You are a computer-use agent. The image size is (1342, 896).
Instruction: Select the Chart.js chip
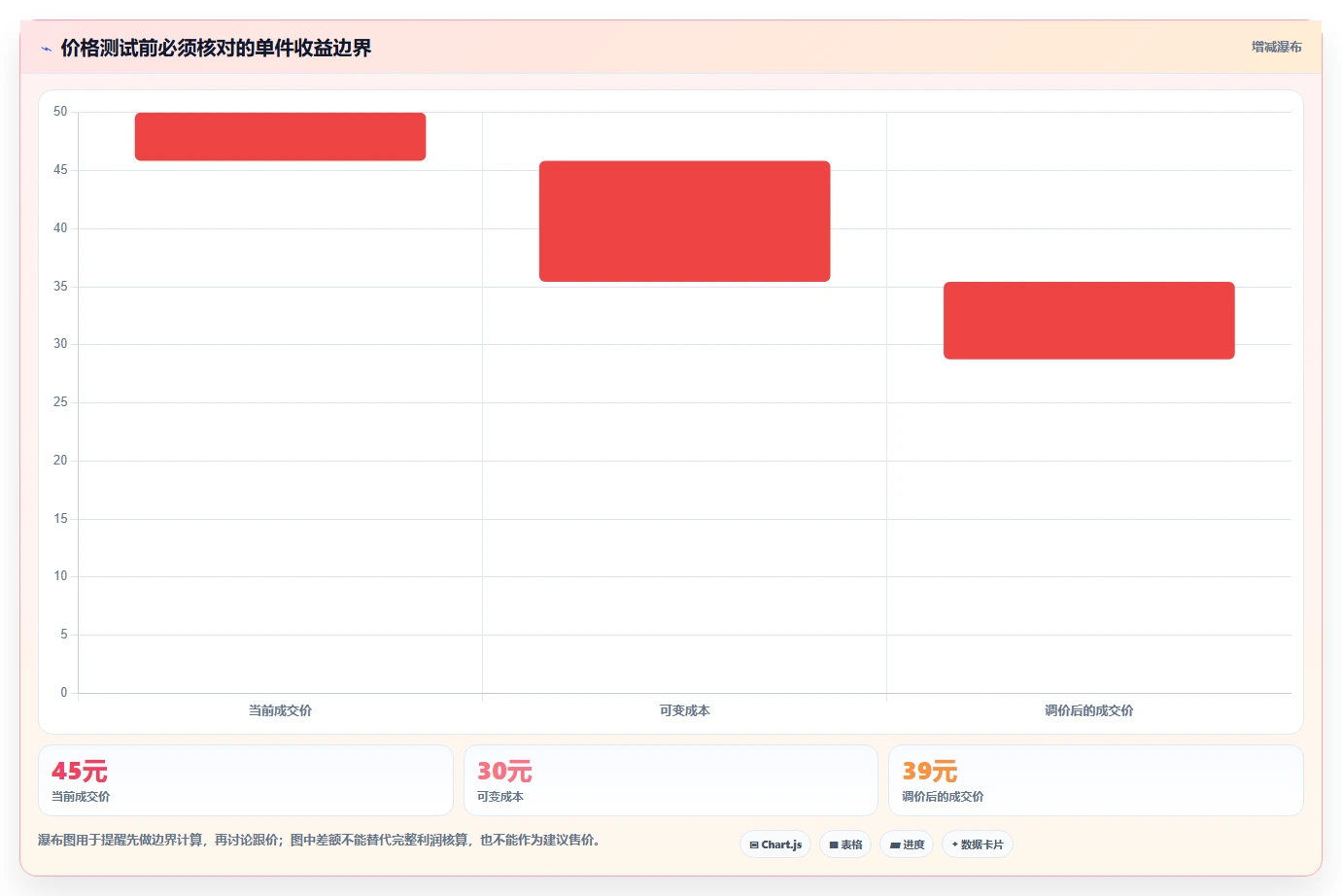(x=775, y=844)
